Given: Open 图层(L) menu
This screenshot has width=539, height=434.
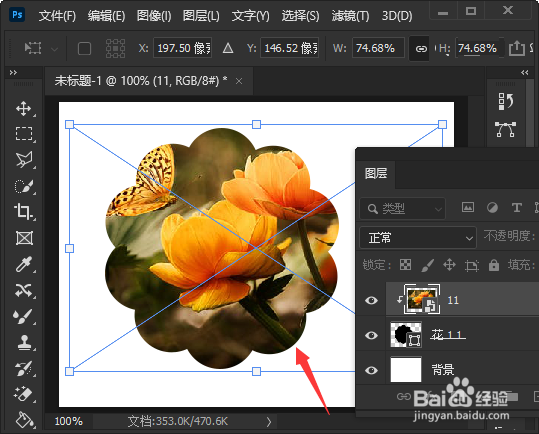Looking at the screenshot, I should [201, 16].
